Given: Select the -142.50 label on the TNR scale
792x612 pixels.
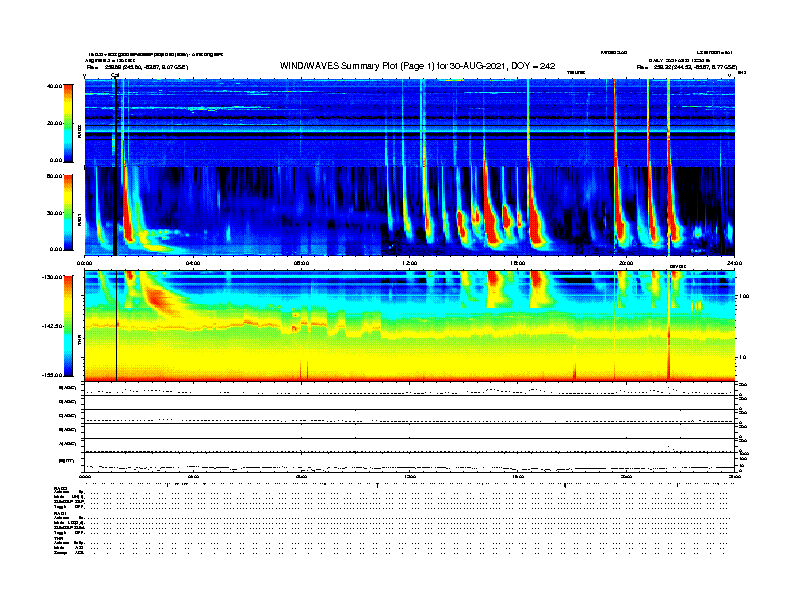Looking at the screenshot, I should point(53,326).
